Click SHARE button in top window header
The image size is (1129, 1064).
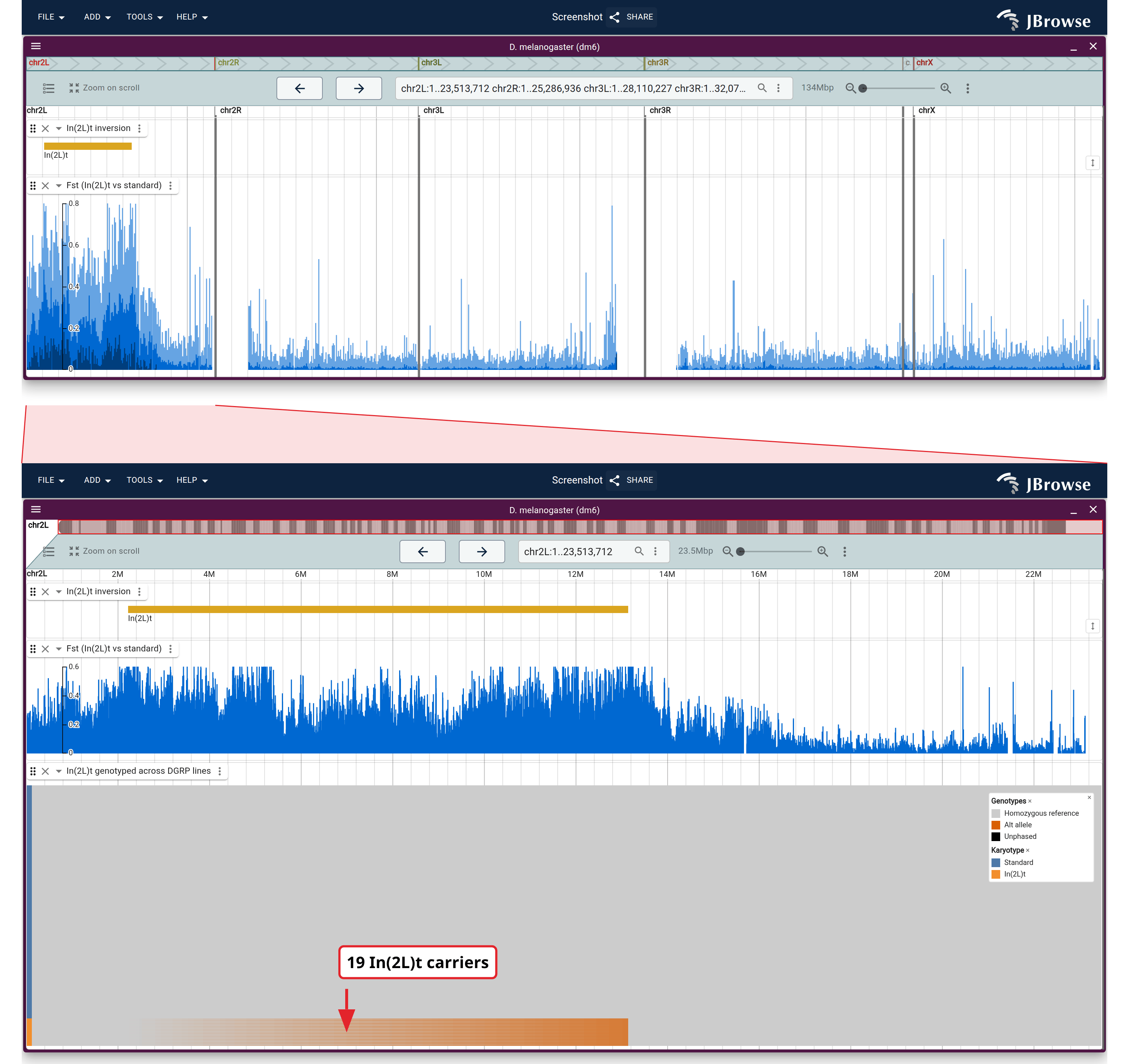coord(631,17)
